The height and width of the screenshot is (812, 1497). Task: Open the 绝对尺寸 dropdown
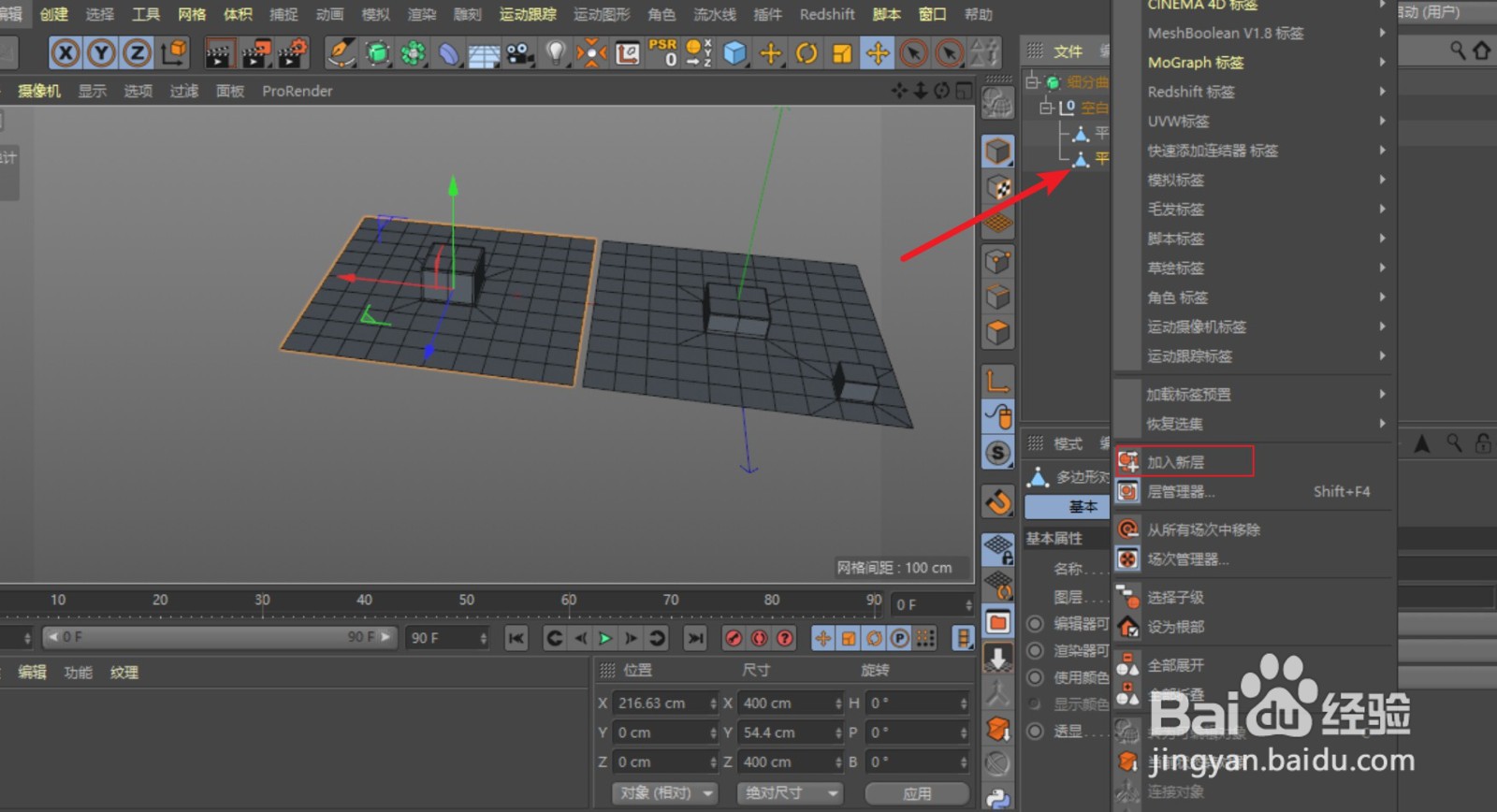coord(791,792)
